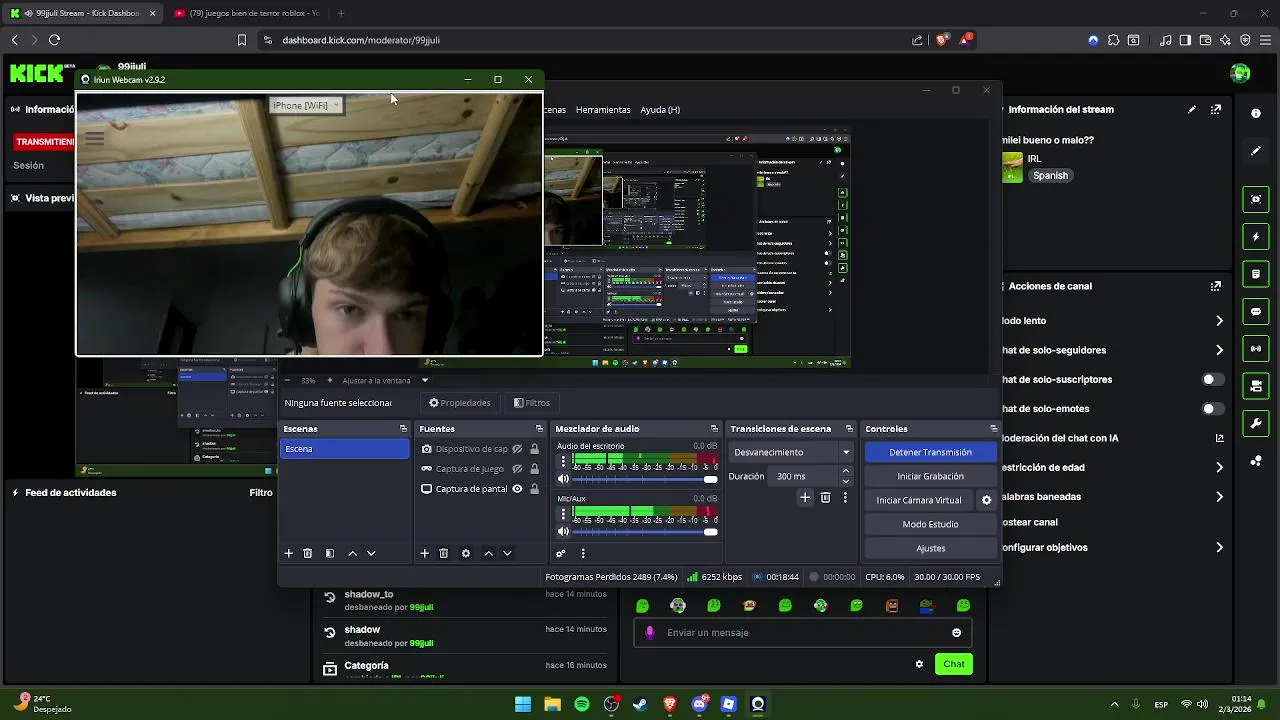Click the Enviar un mensaje input field
Image resolution: width=1280 pixels, height=720 pixels.
(803, 632)
